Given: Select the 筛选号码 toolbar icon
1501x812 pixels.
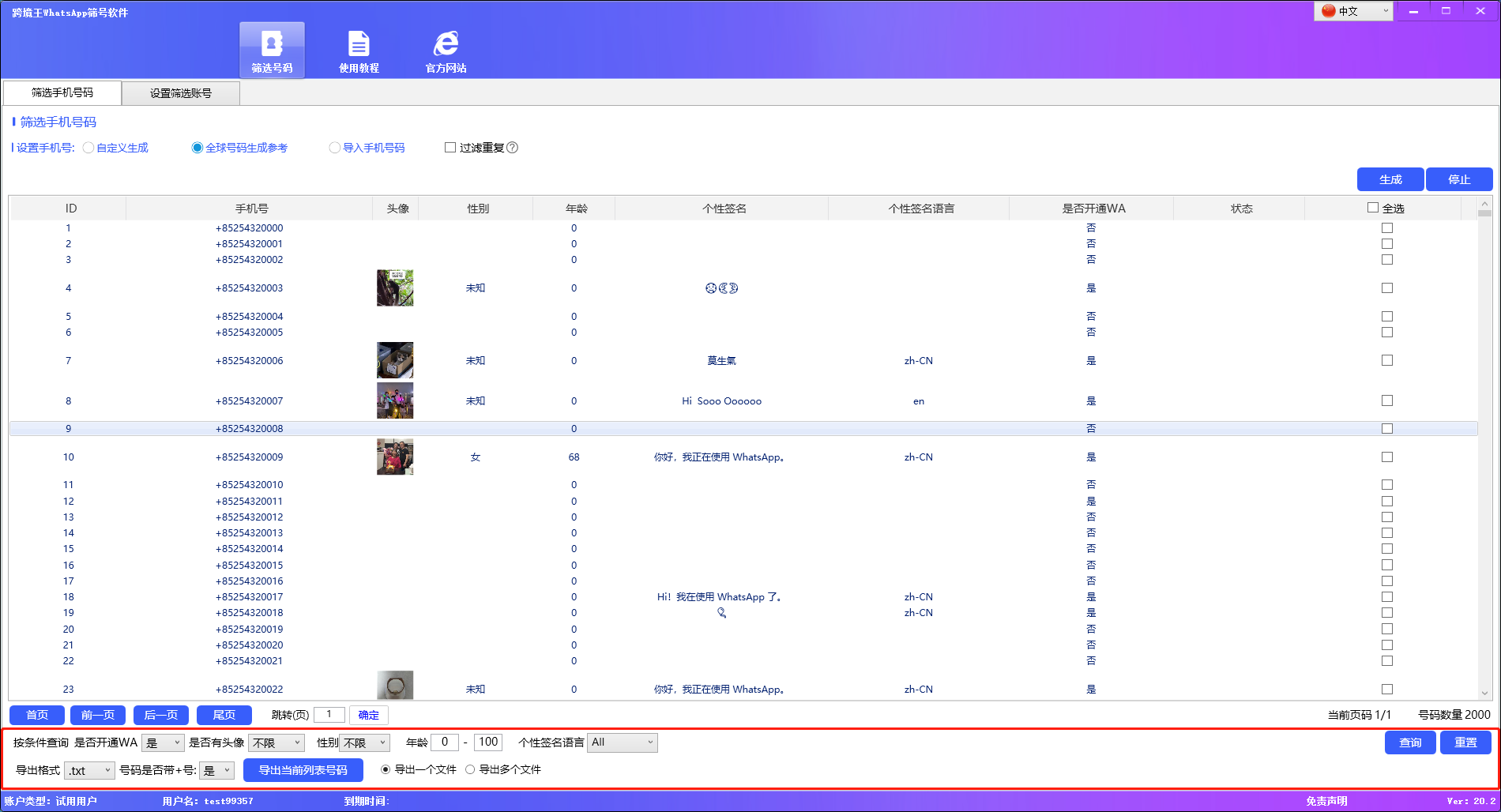Looking at the screenshot, I should click(272, 49).
